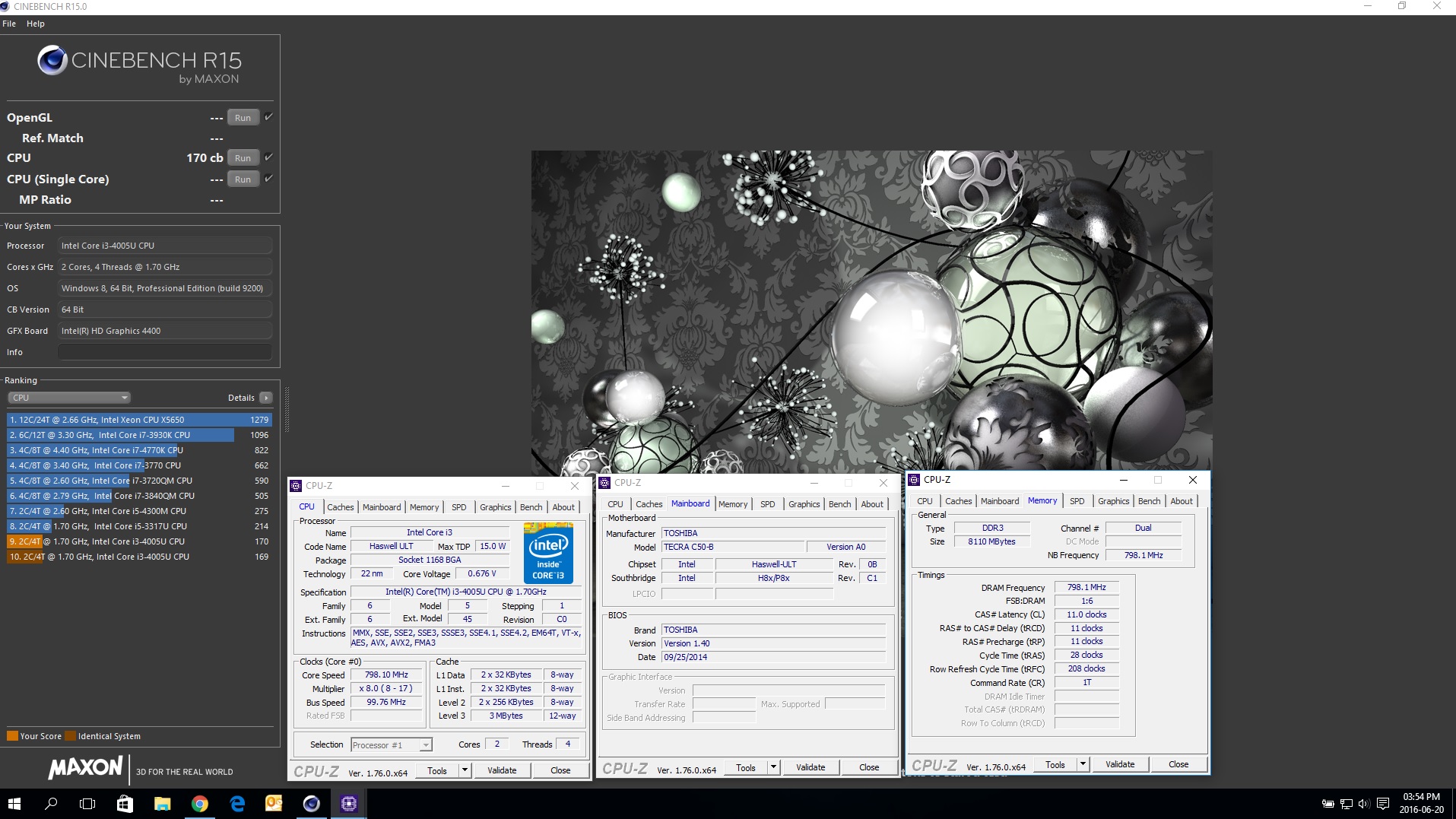The height and width of the screenshot is (819, 1456).
Task: Select ranking row scoring 170
Action: 139,541
